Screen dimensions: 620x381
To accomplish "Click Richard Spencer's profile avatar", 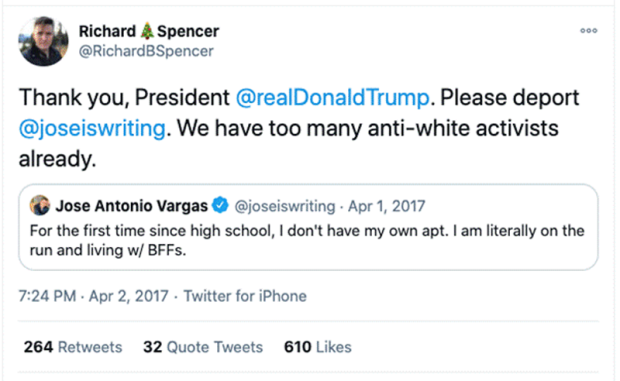I will tap(43, 41).
